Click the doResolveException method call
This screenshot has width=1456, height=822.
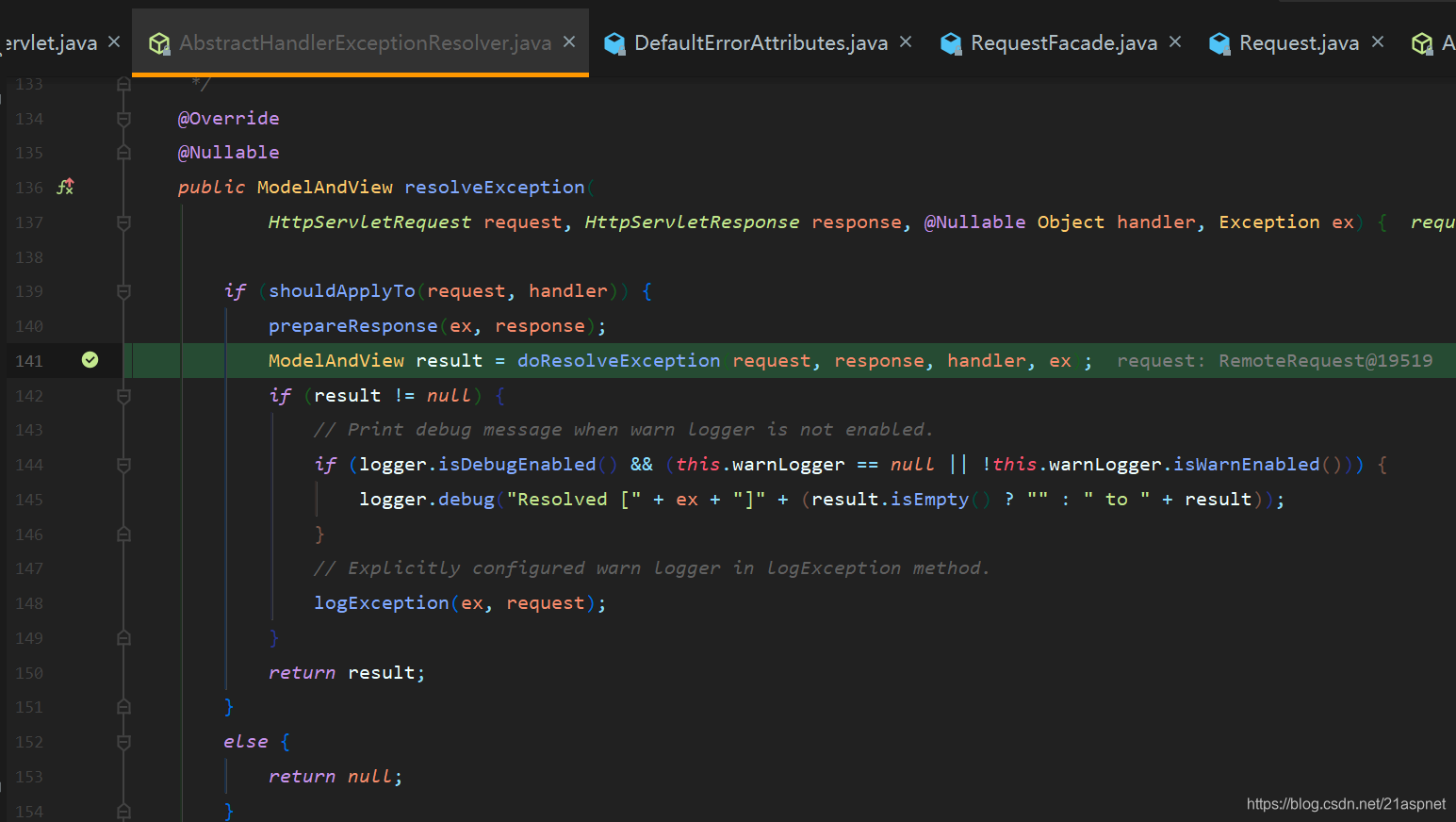619,361
